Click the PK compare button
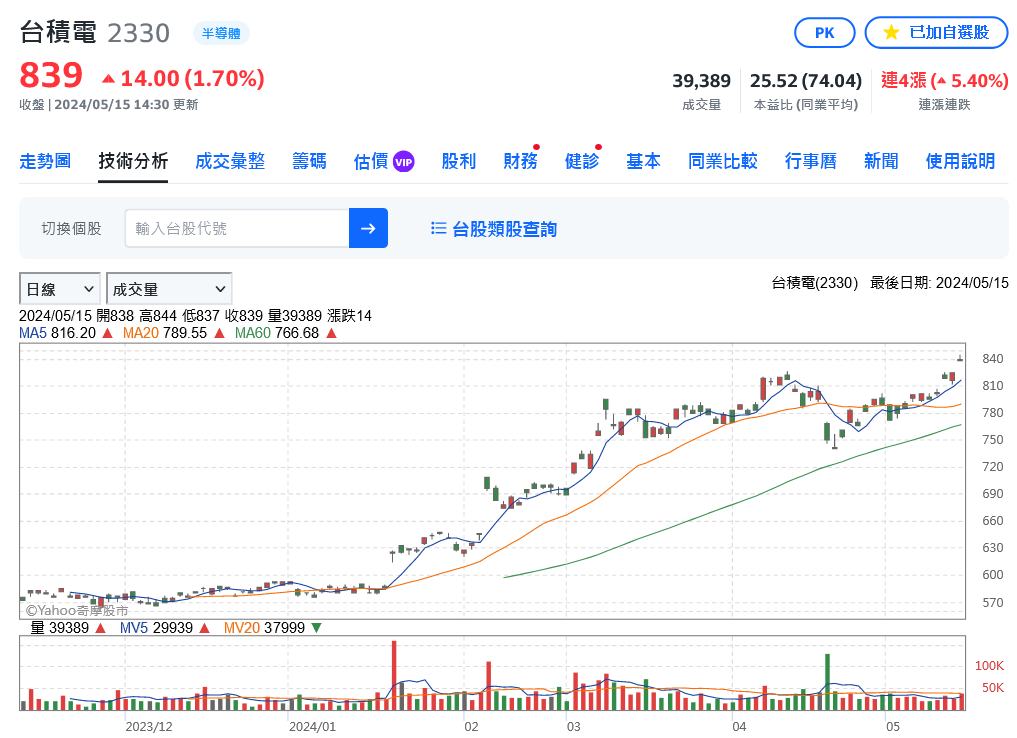This screenshot has width=1017, height=738. pos(824,32)
